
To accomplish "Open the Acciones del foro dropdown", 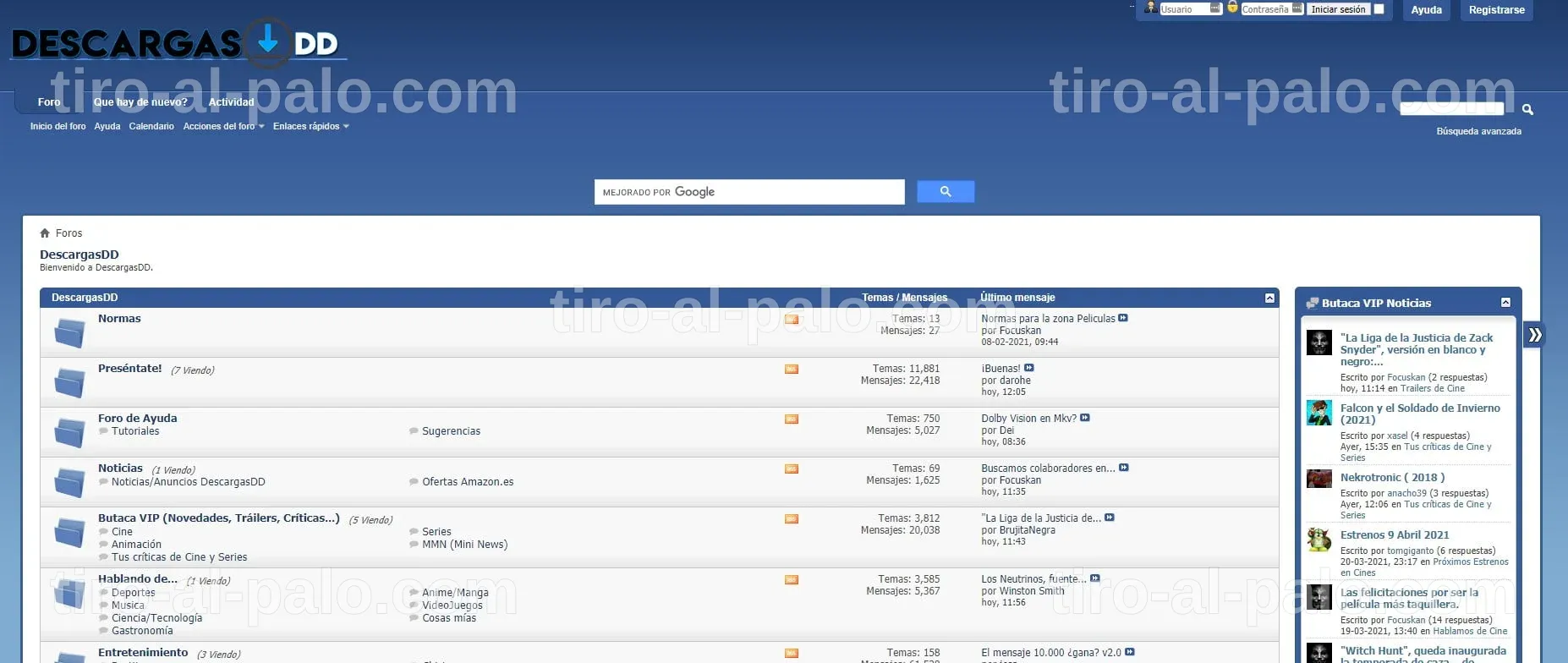I will 223,126.
